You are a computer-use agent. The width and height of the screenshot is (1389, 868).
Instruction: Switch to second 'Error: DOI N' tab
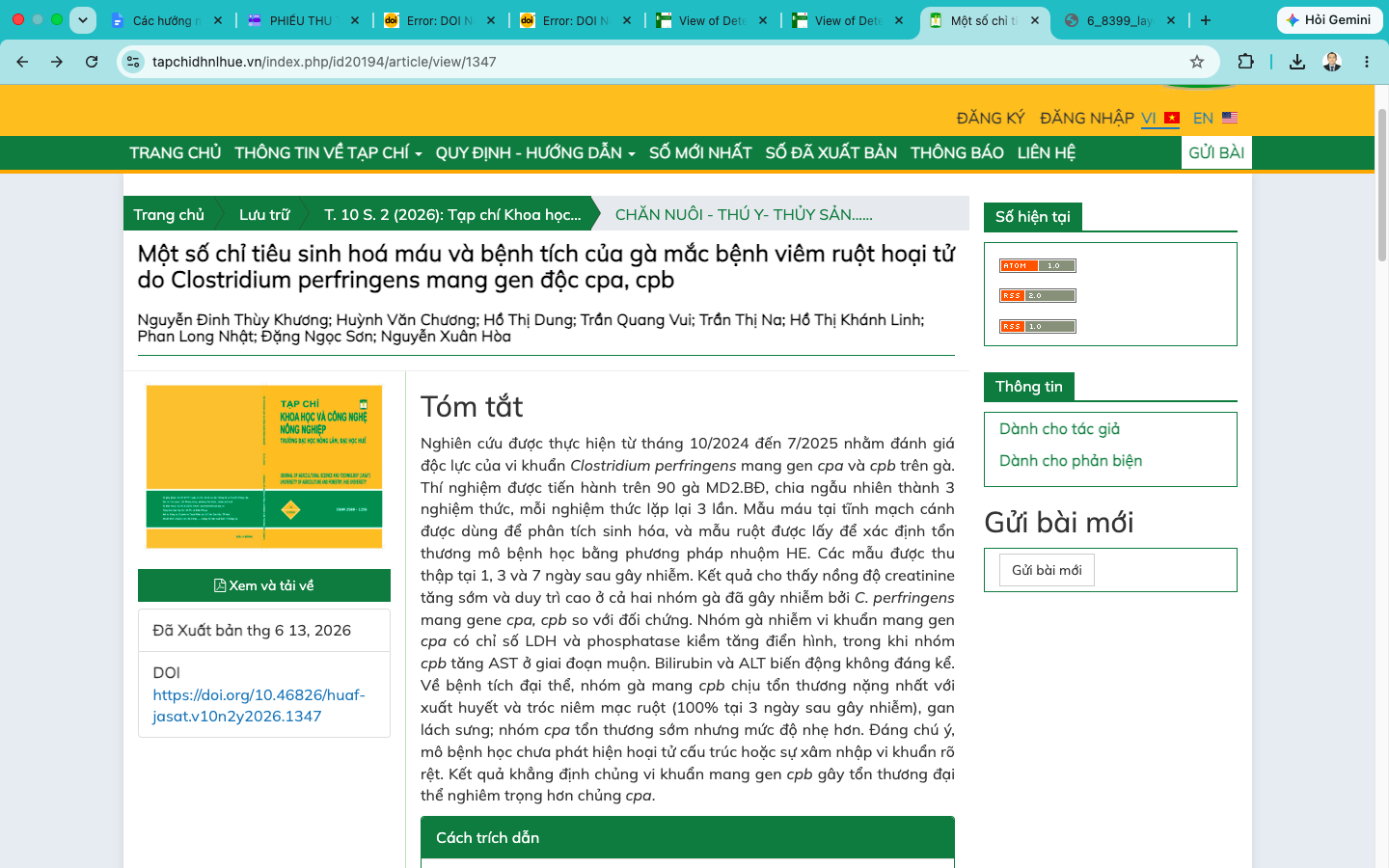click(x=573, y=20)
